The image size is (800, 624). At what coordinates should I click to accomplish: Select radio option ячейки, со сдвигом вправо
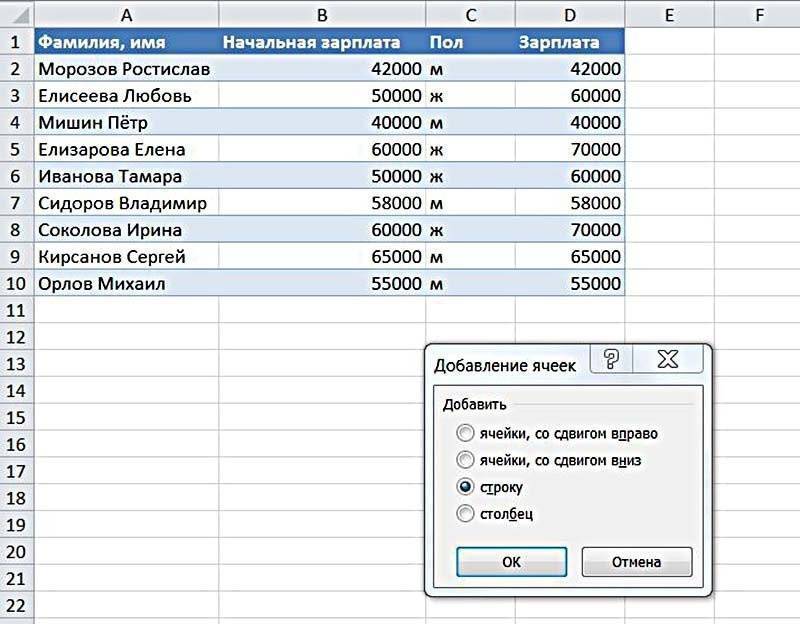coord(465,434)
